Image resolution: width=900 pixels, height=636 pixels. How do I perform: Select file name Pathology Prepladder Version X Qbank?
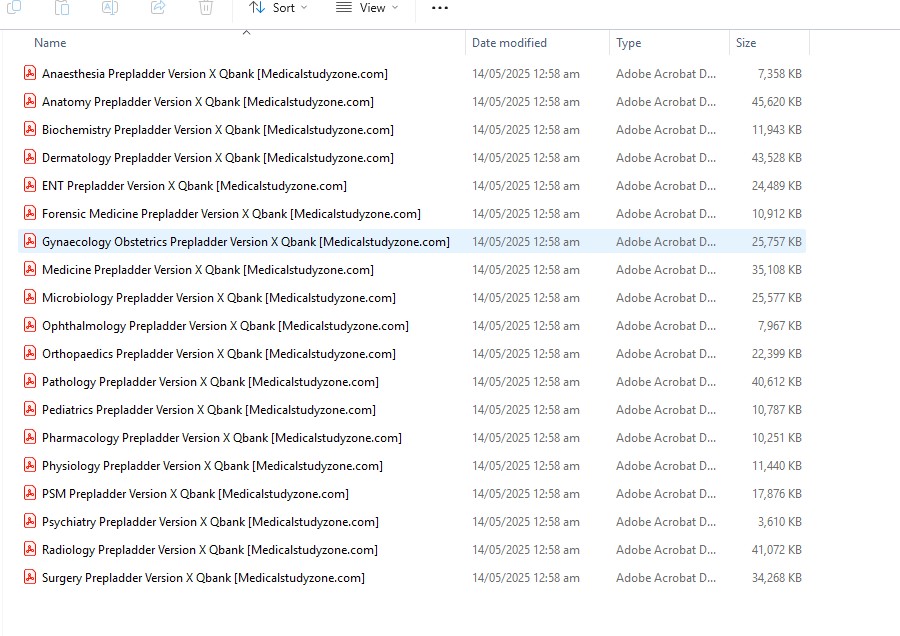(x=211, y=382)
